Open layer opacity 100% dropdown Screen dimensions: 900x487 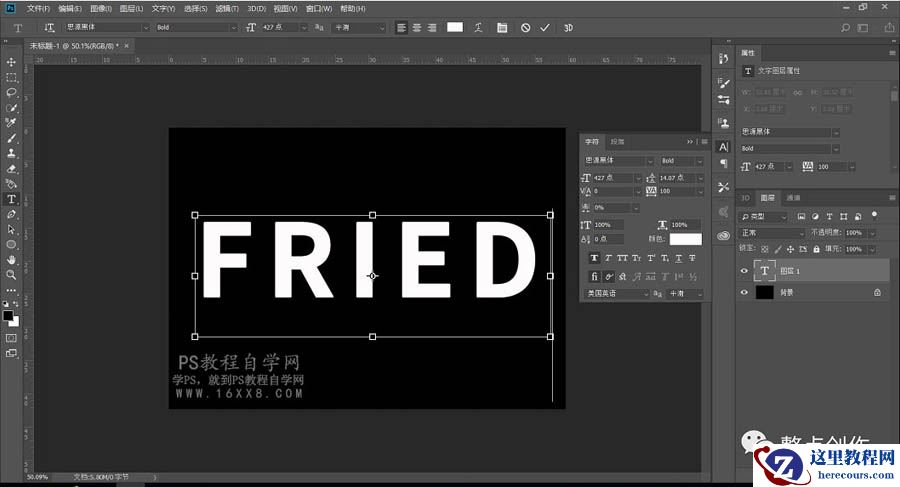coord(872,233)
